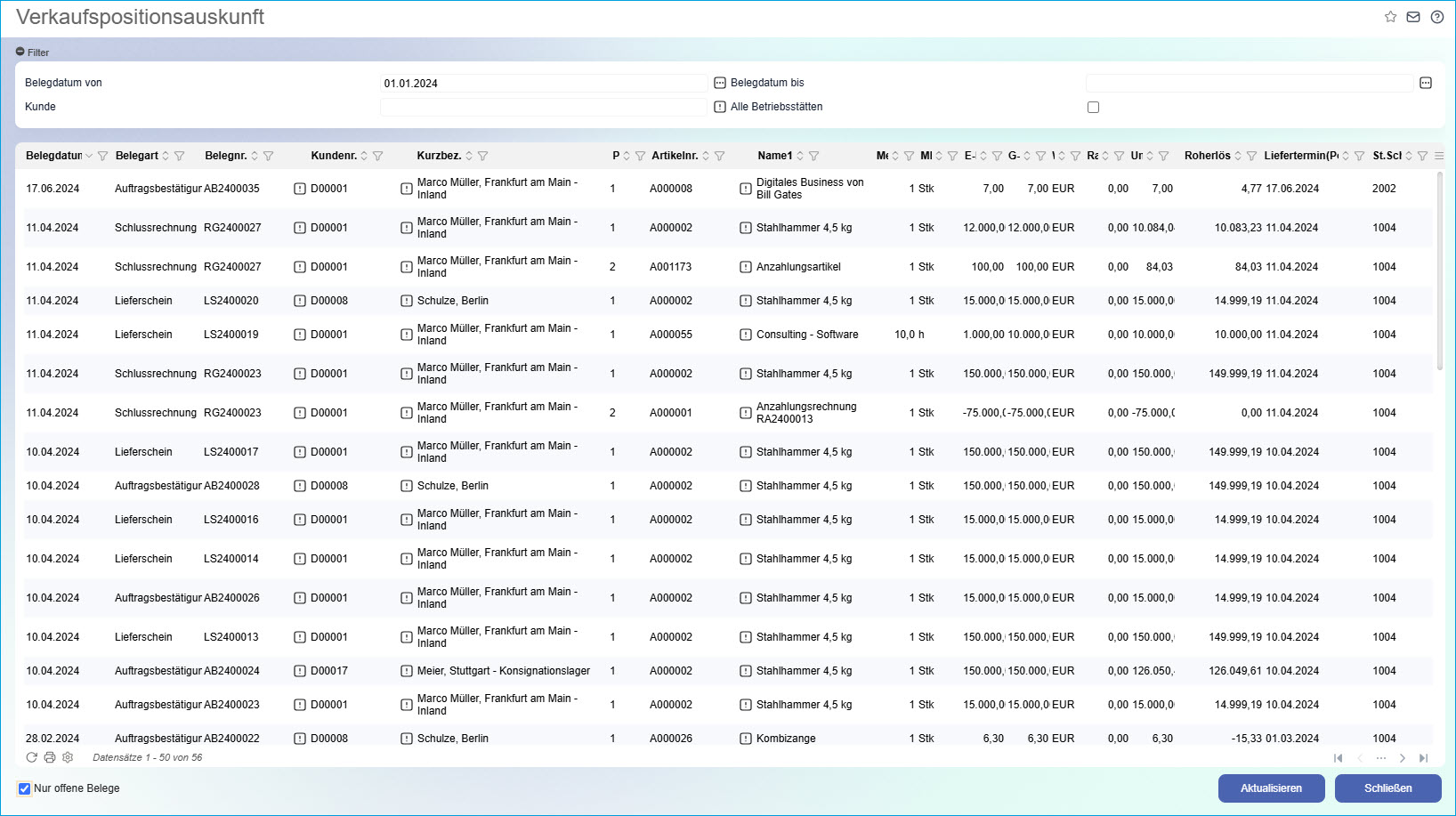Select the AB2400024 document number
Viewport: 1456px width, 816px height.
pos(231,671)
